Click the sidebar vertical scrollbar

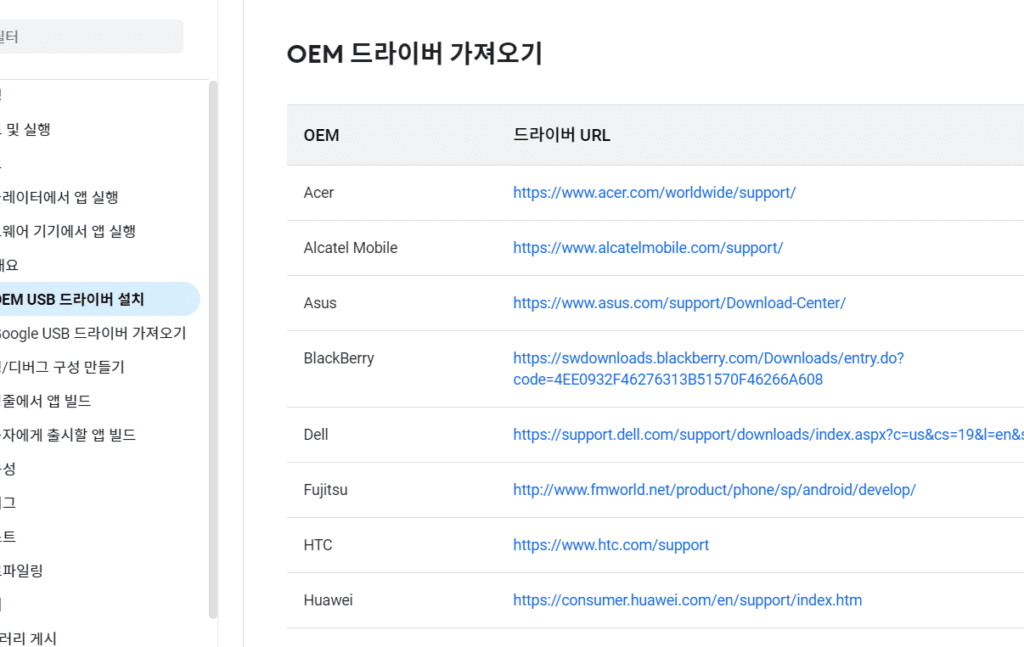click(x=213, y=349)
